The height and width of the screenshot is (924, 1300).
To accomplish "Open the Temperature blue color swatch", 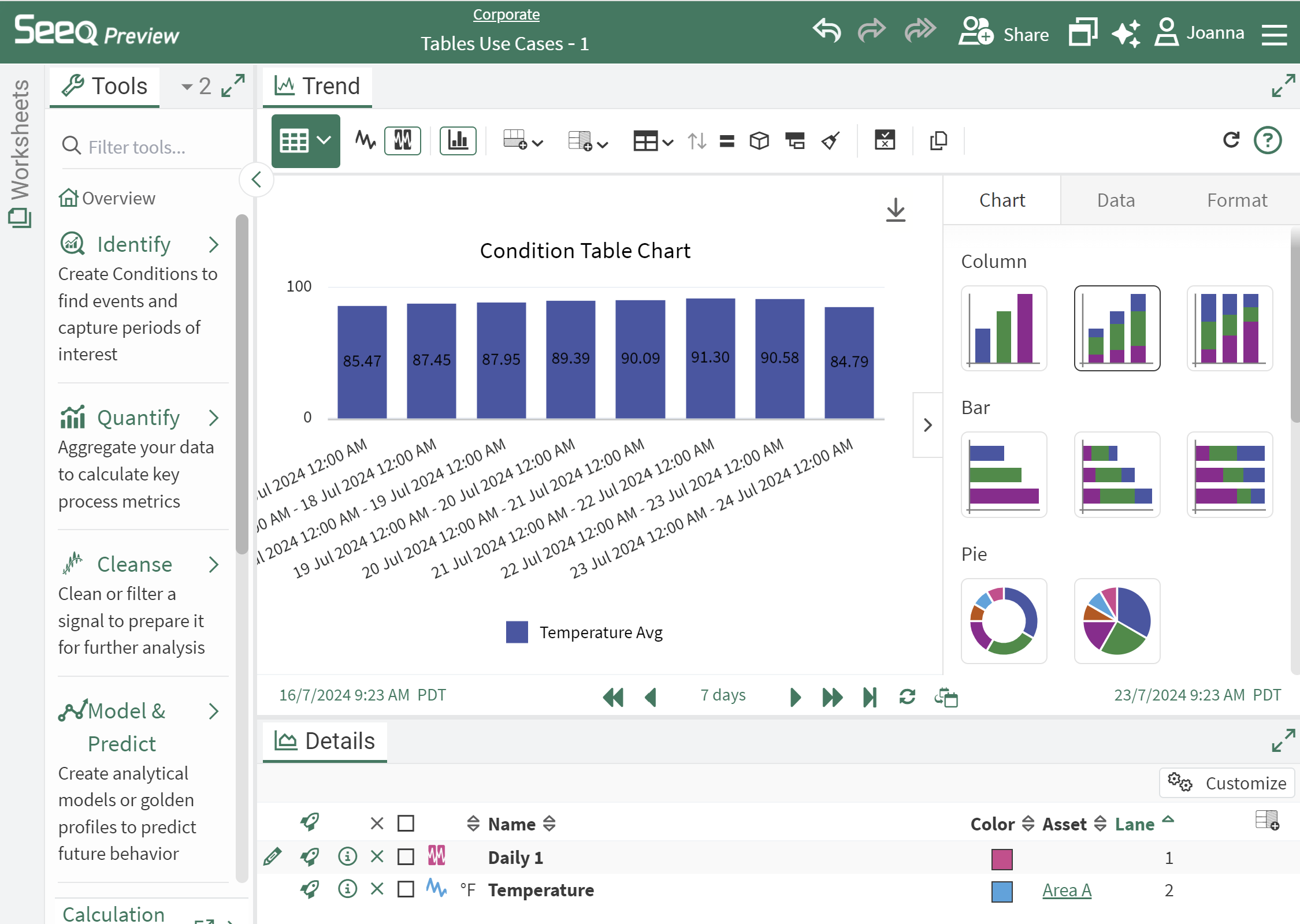I will 1002,892.
